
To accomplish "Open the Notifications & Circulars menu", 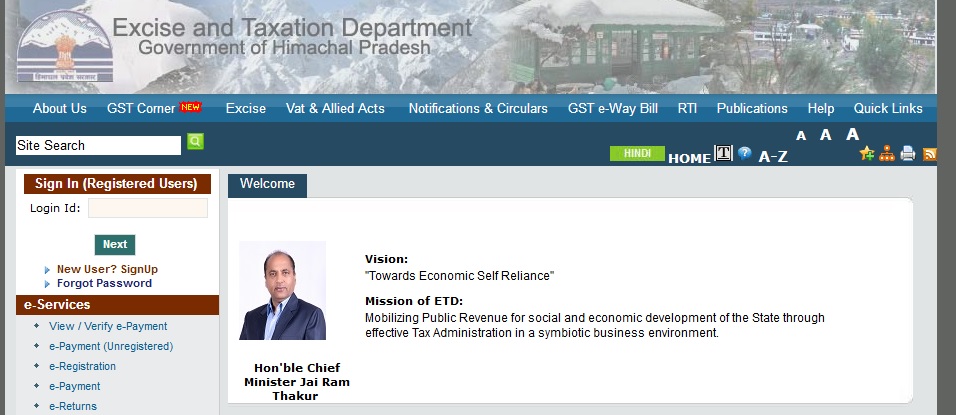I will tap(478, 108).
